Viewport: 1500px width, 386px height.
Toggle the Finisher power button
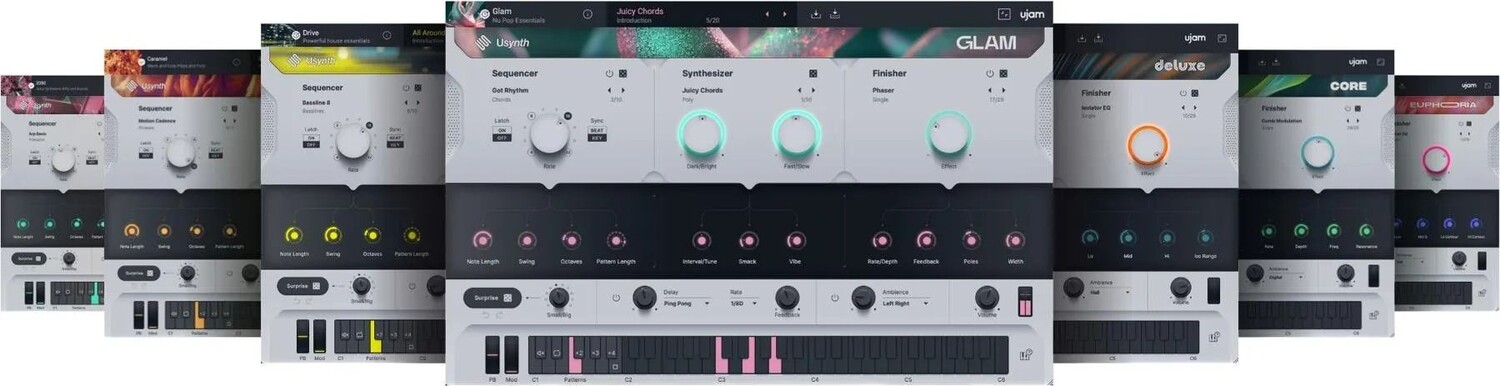[x=990, y=73]
